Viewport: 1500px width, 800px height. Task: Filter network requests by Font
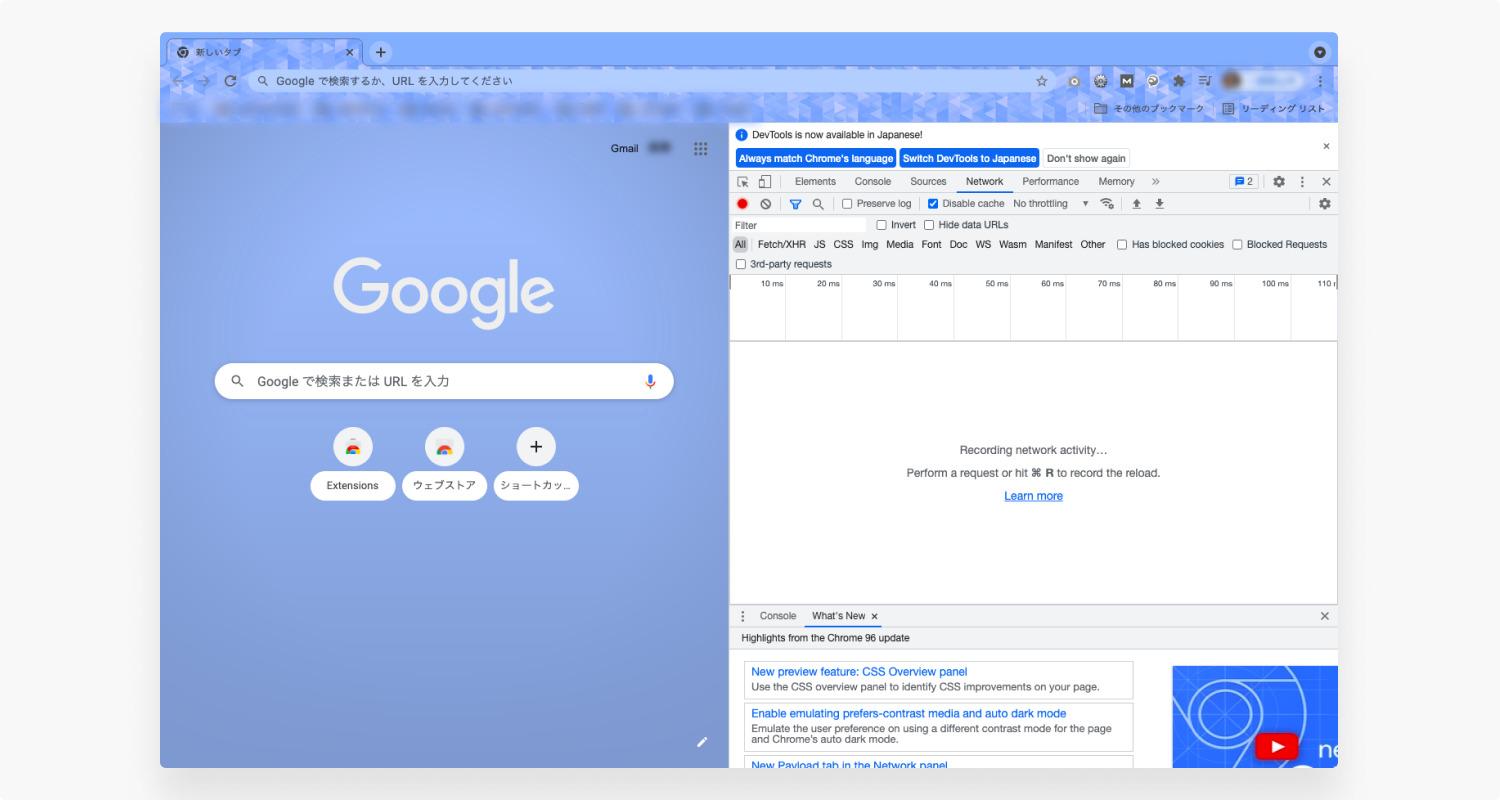coord(931,245)
